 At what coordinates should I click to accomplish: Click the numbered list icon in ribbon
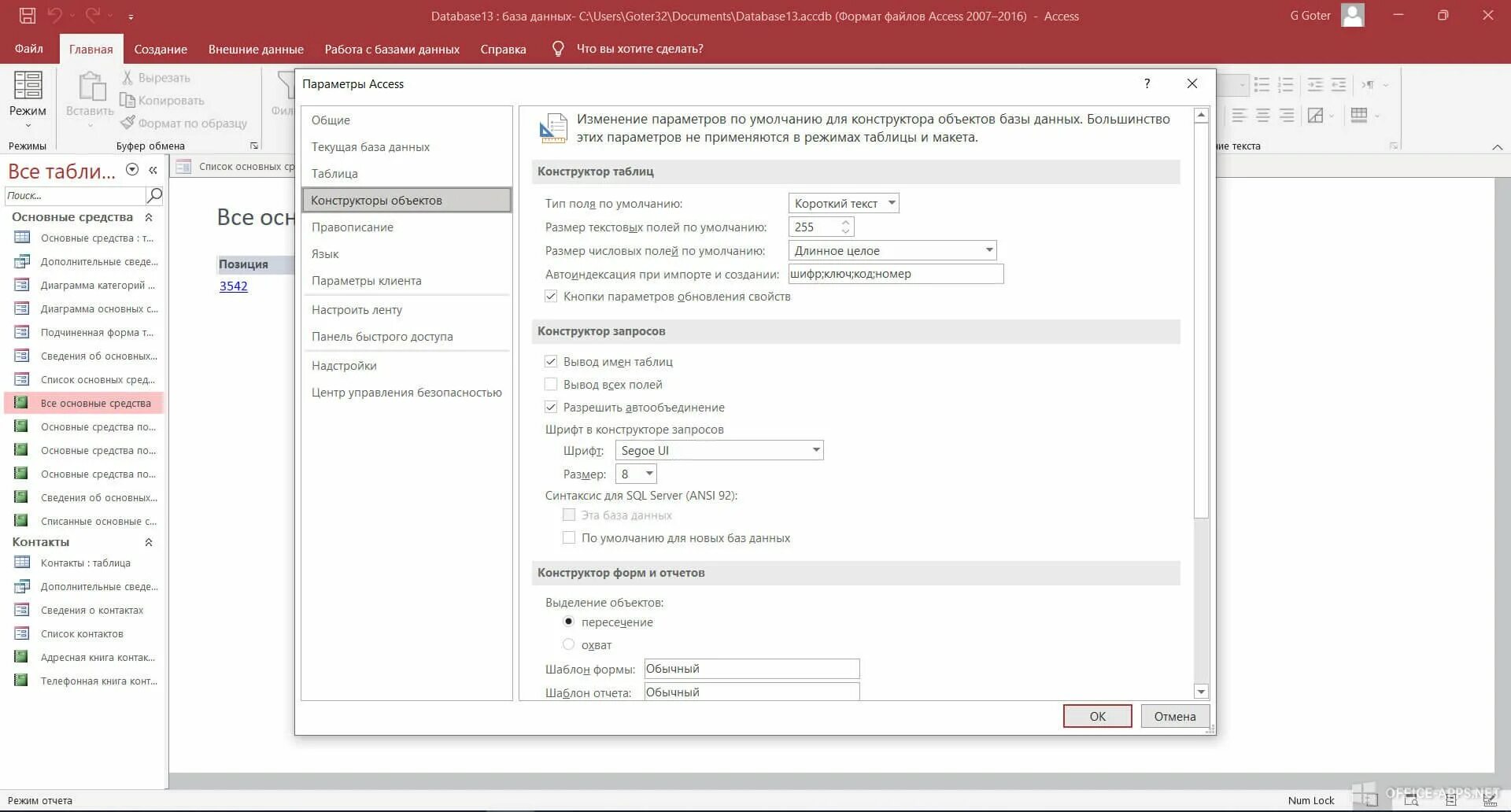point(1286,84)
